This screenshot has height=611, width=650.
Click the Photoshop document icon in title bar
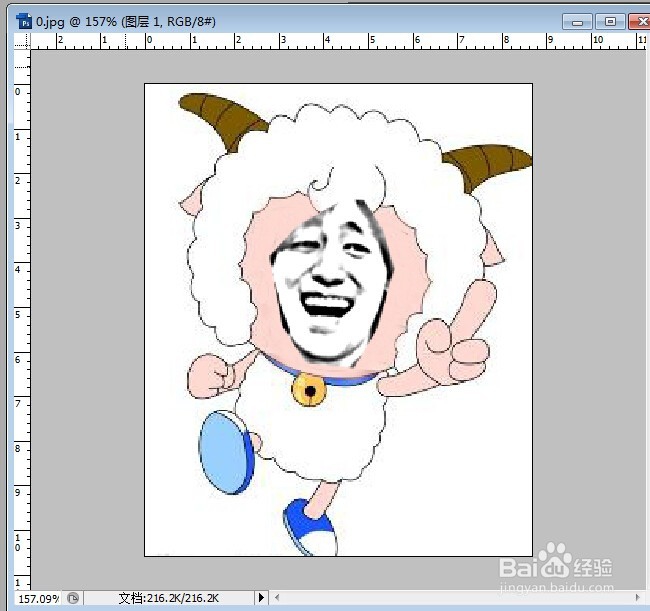(x=24, y=21)
